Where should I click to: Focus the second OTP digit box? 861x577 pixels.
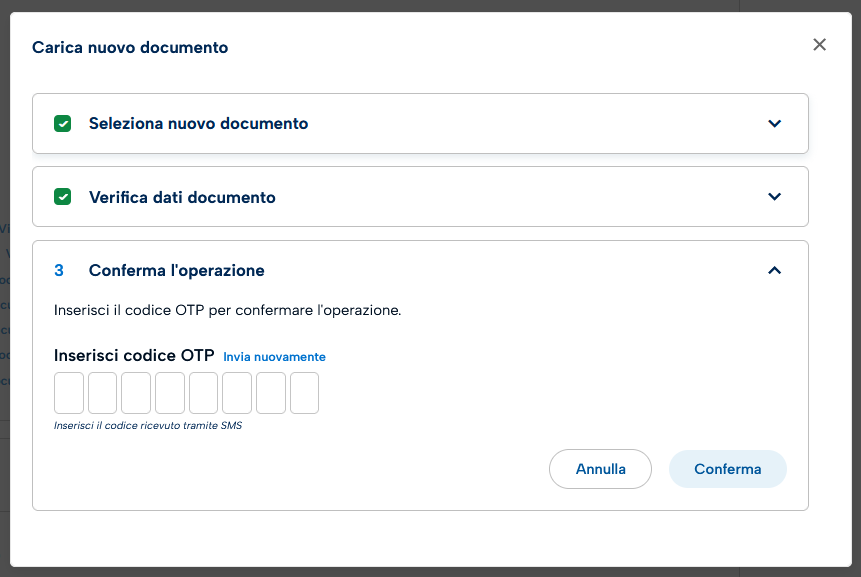103,393
